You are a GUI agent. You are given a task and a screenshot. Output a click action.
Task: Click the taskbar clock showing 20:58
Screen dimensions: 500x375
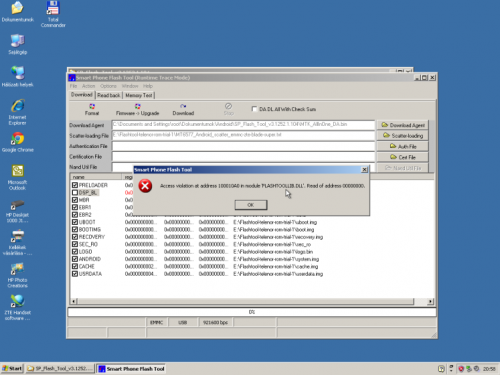pyautogui.click(x=489, y=369)
